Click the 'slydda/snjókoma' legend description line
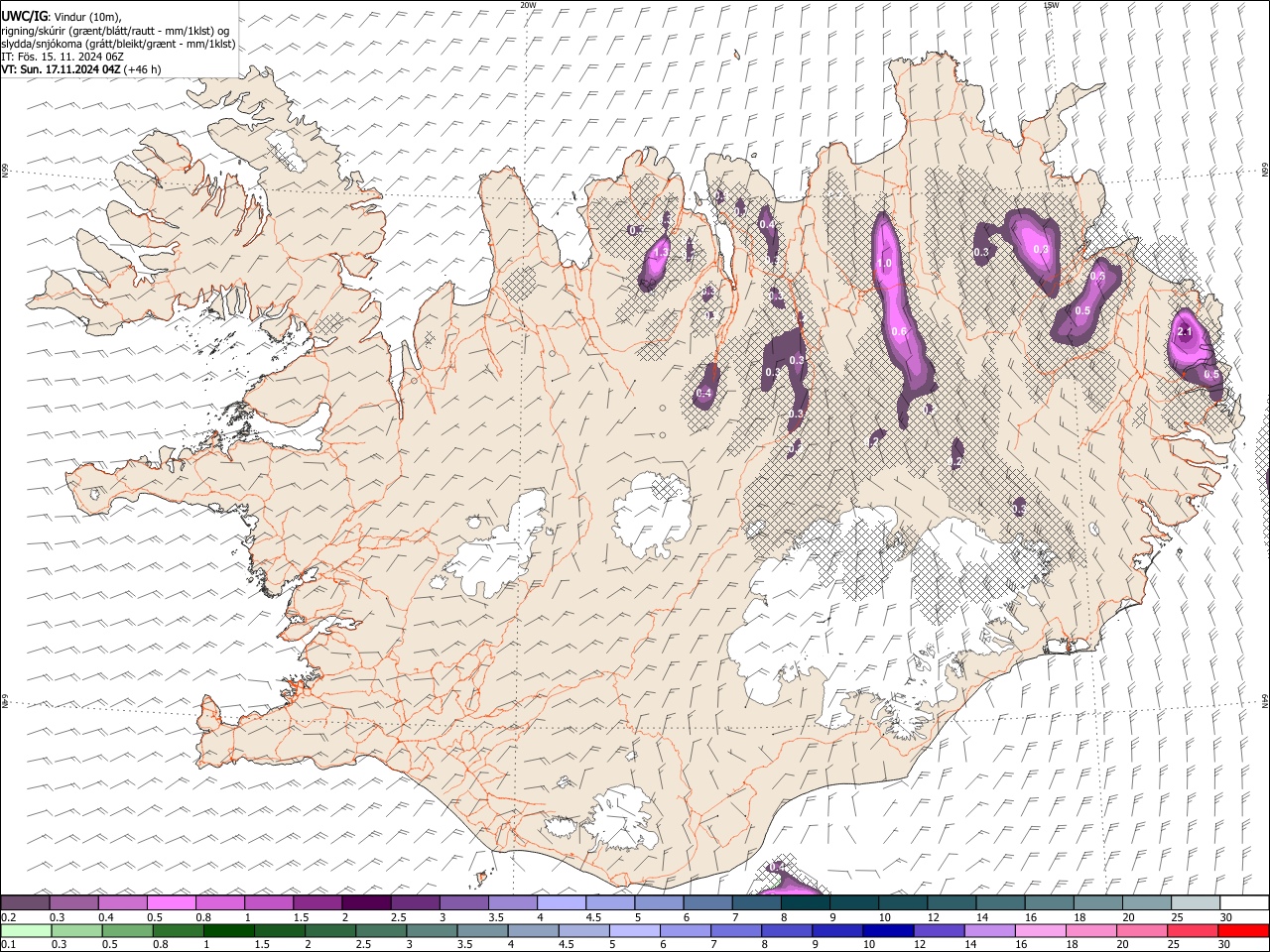The width and height of the screenshot is (1270, 952). point(118,44)
